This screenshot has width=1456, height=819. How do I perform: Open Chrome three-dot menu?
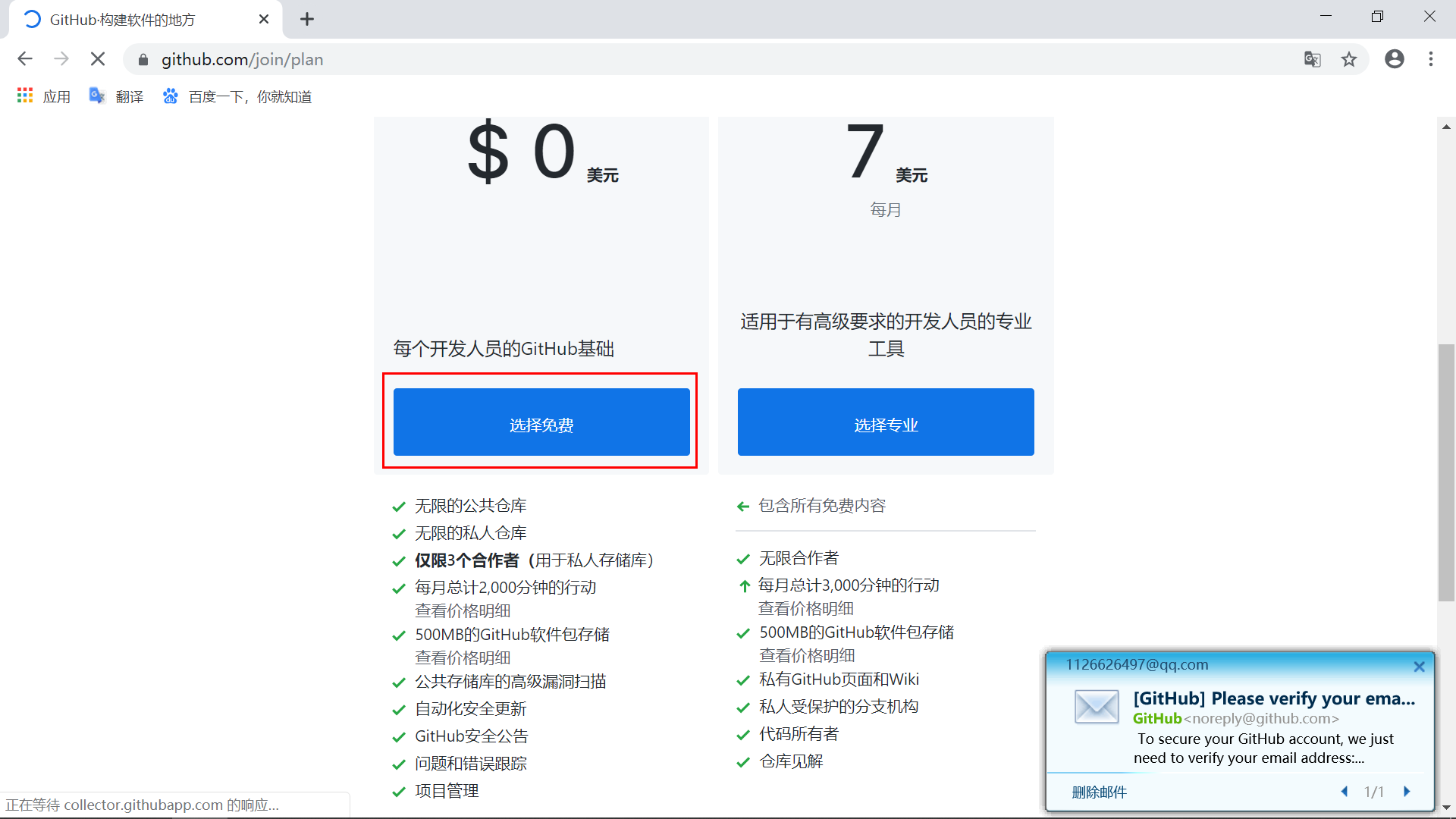pyautogui.click(x=1431, y=59)
